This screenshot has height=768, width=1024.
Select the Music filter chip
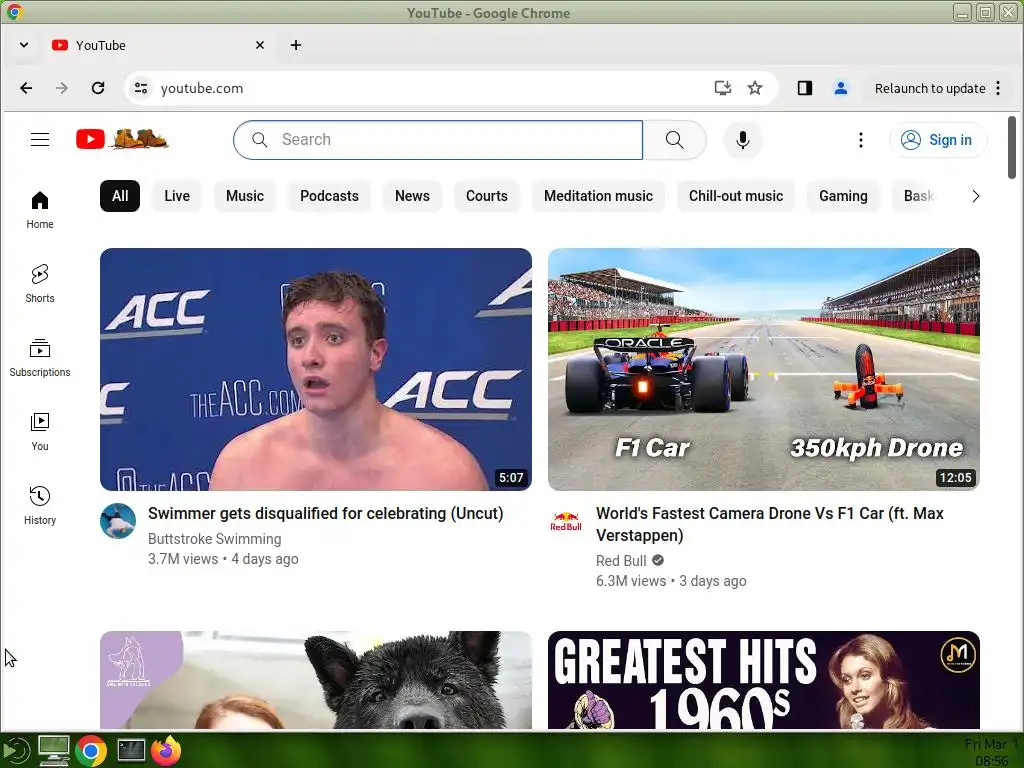[245, 196]
